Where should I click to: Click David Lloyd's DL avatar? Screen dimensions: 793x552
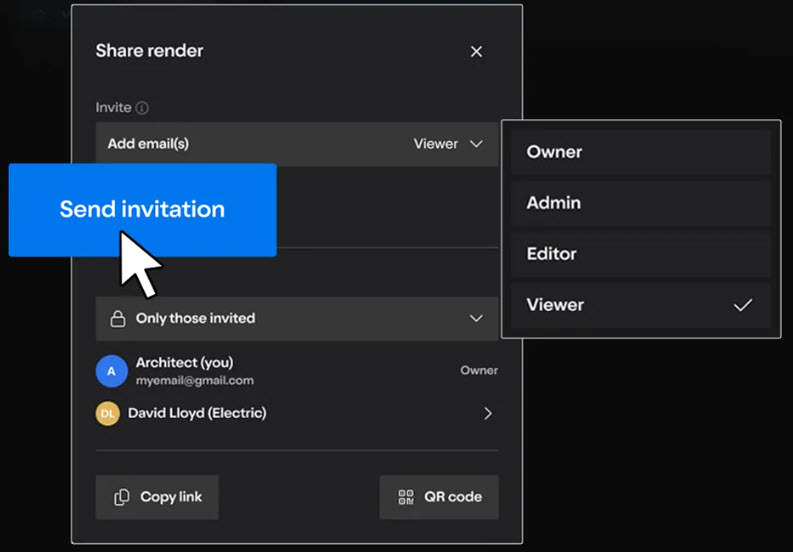coord(107,413)
